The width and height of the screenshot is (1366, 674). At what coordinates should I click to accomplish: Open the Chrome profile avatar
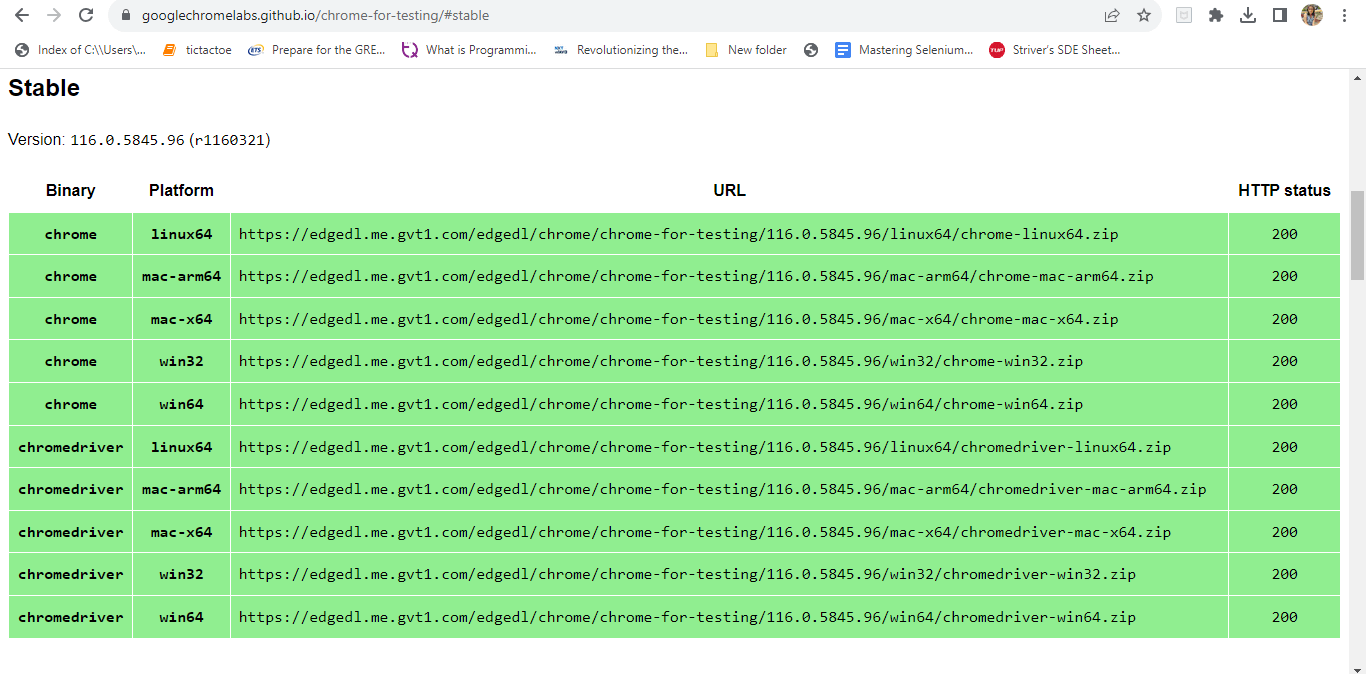coord(1312,15)
